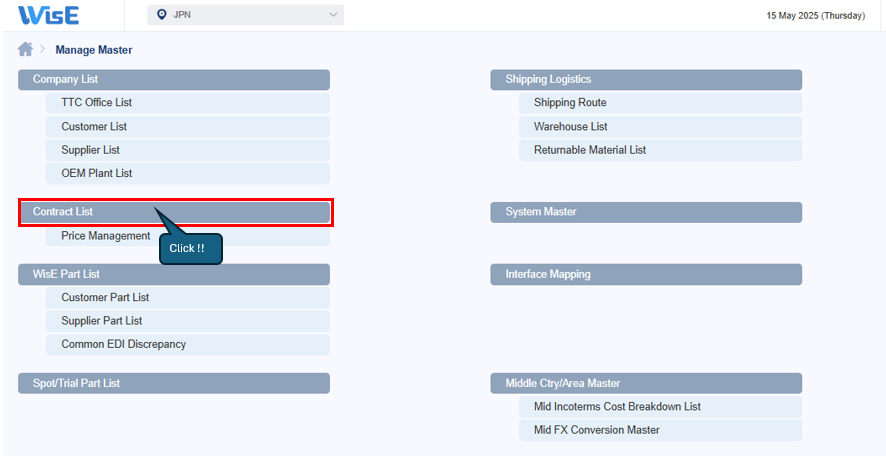The width and height of the screenshot is (886, 456).
Task: Click the System Master header
Action: (x=646, y=212)
